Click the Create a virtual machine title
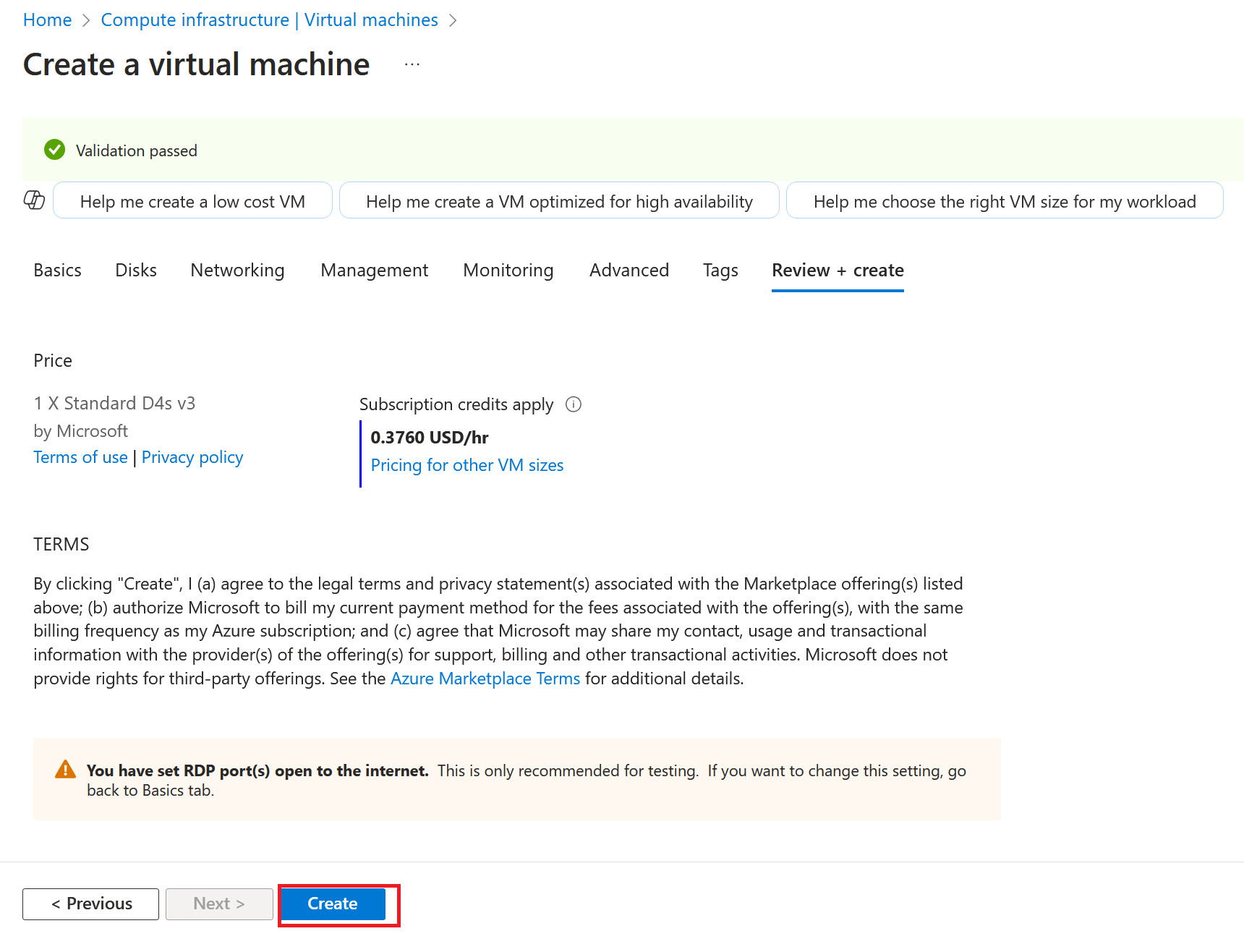Image resolution: width=1244 pixels, height=952 pixels. point(196,64)
